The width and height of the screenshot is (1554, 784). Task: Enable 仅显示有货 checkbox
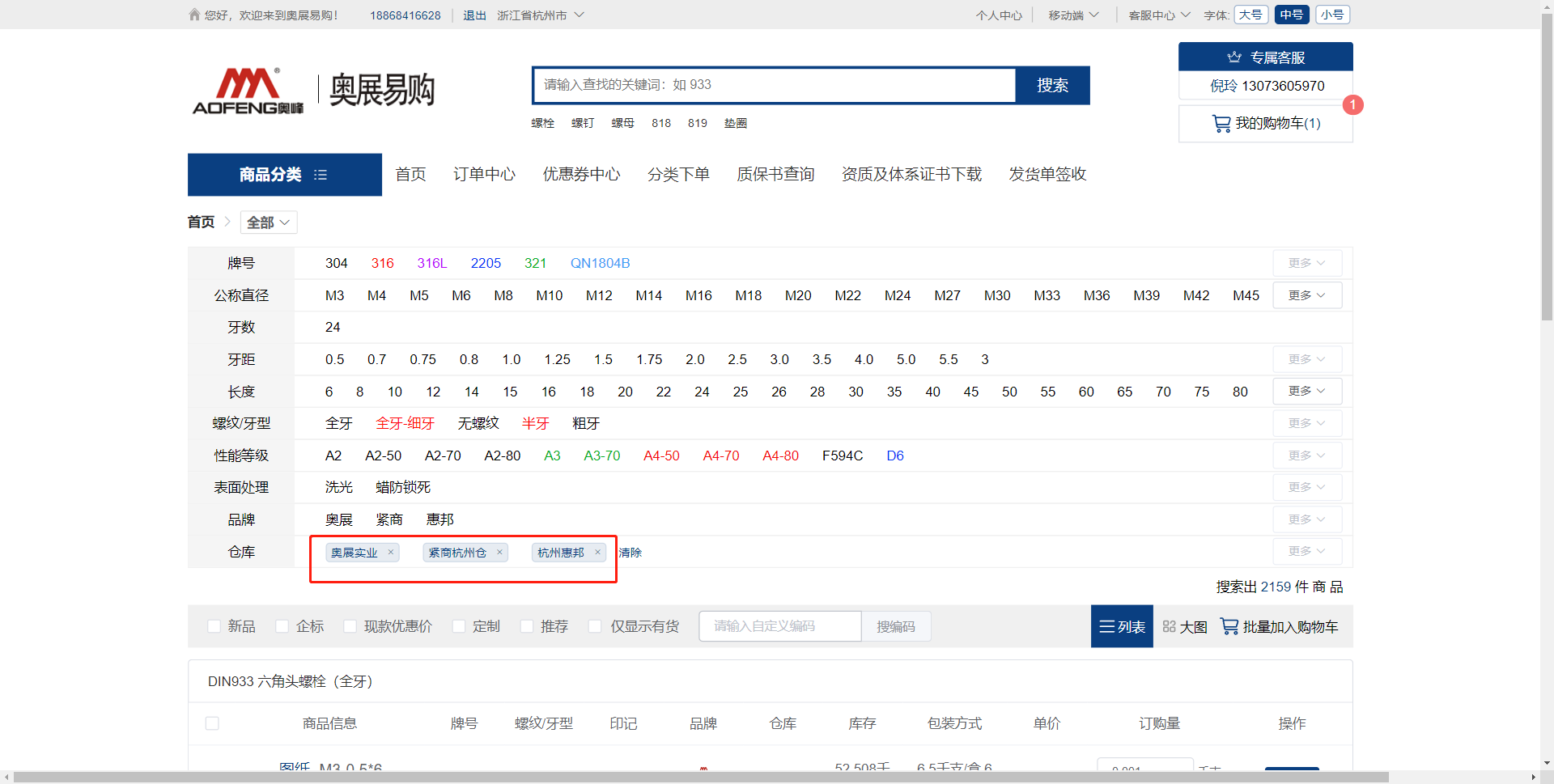pyautogui.click(x=595, y=626)
